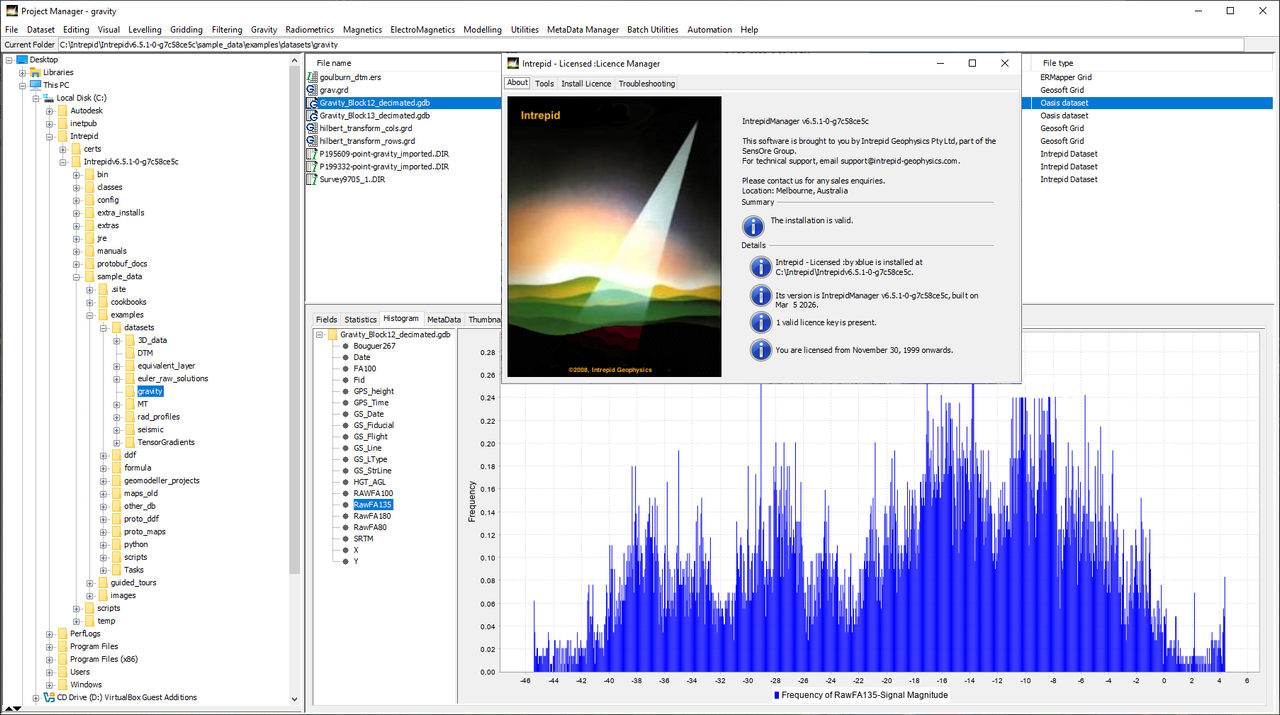Click the This PC icon in tree

coord(35,85)
